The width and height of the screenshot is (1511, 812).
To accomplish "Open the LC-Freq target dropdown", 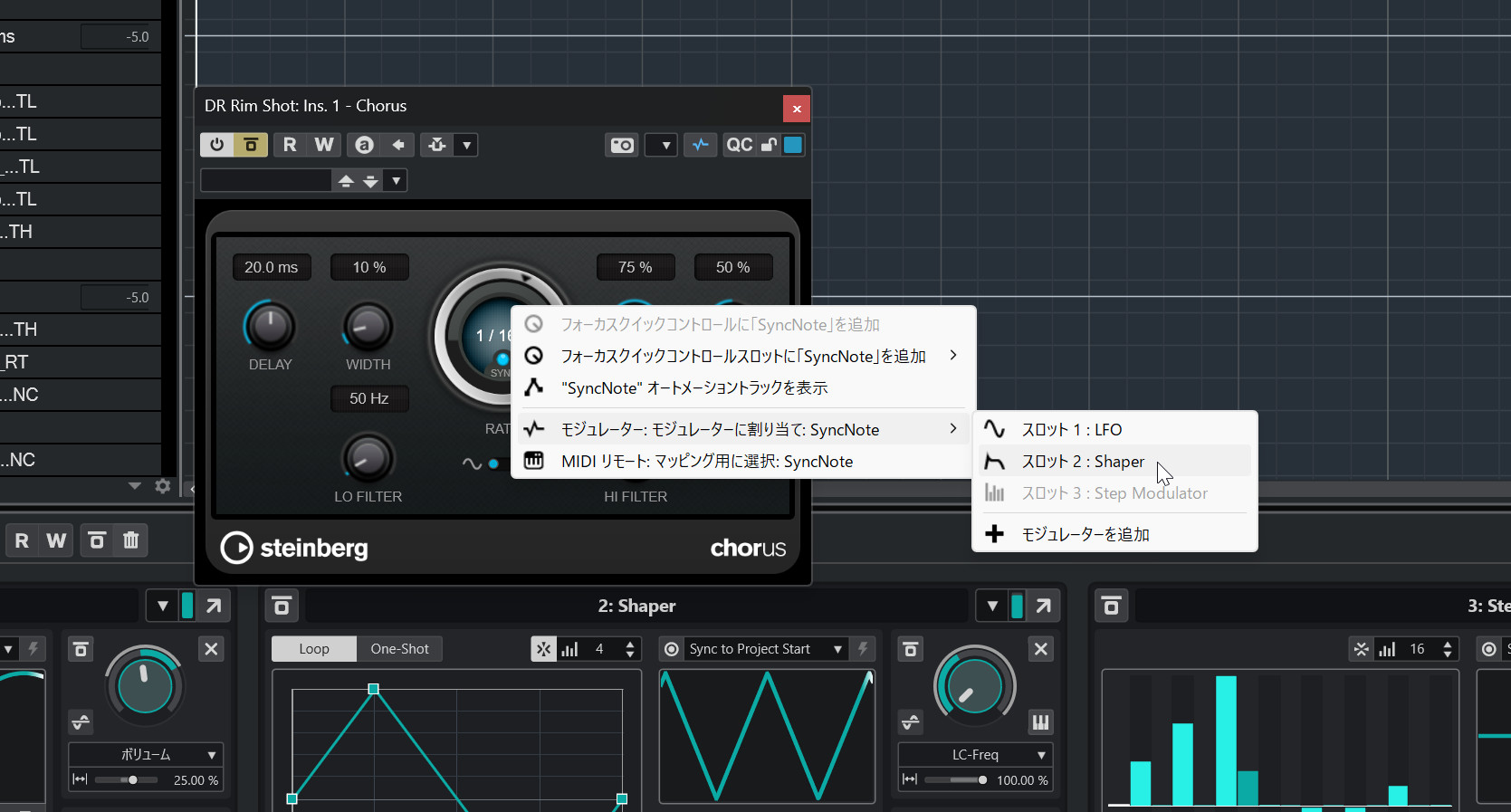I will (x=975, y=754).
